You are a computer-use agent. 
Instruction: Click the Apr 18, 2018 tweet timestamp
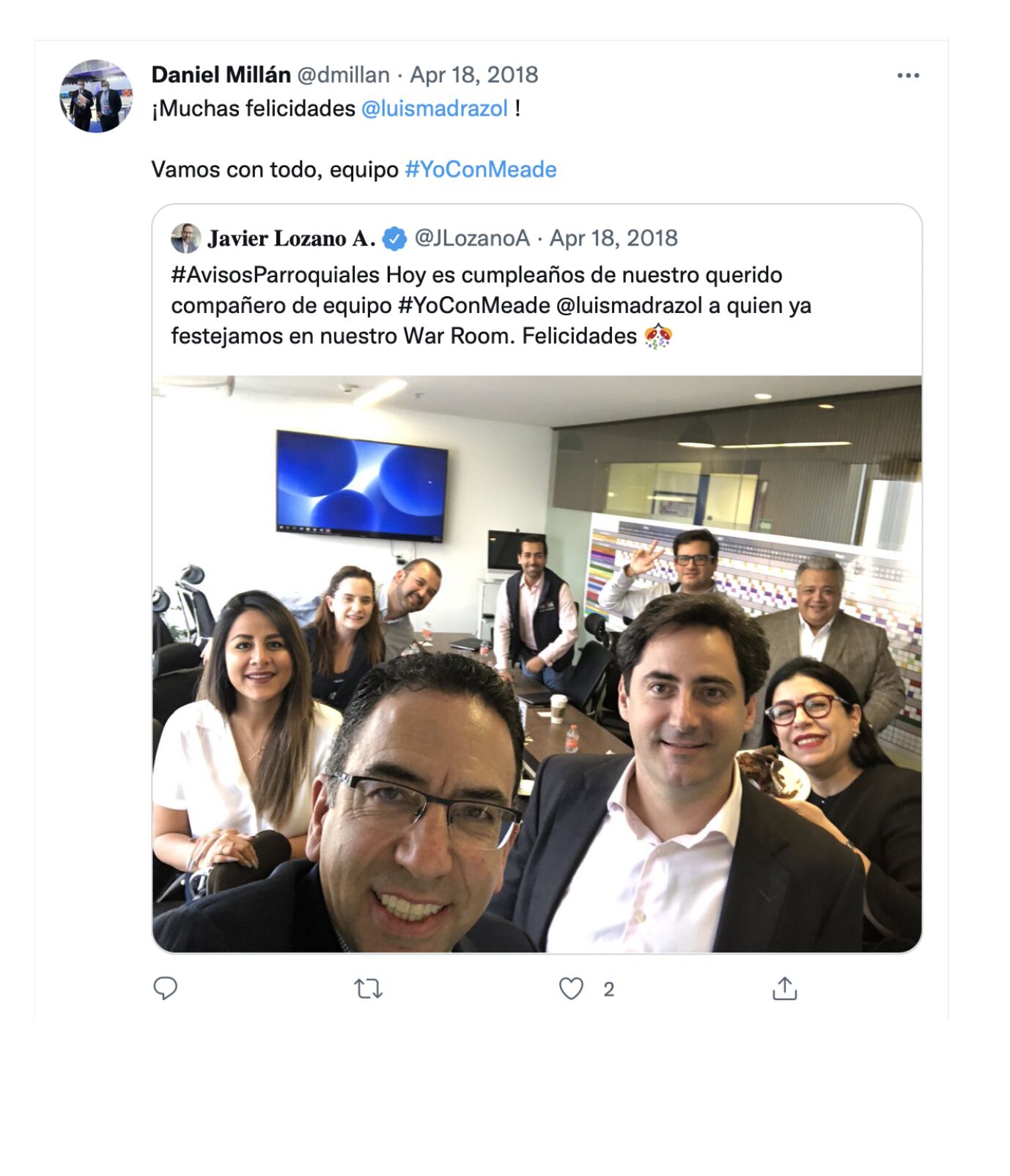[473, 75]
